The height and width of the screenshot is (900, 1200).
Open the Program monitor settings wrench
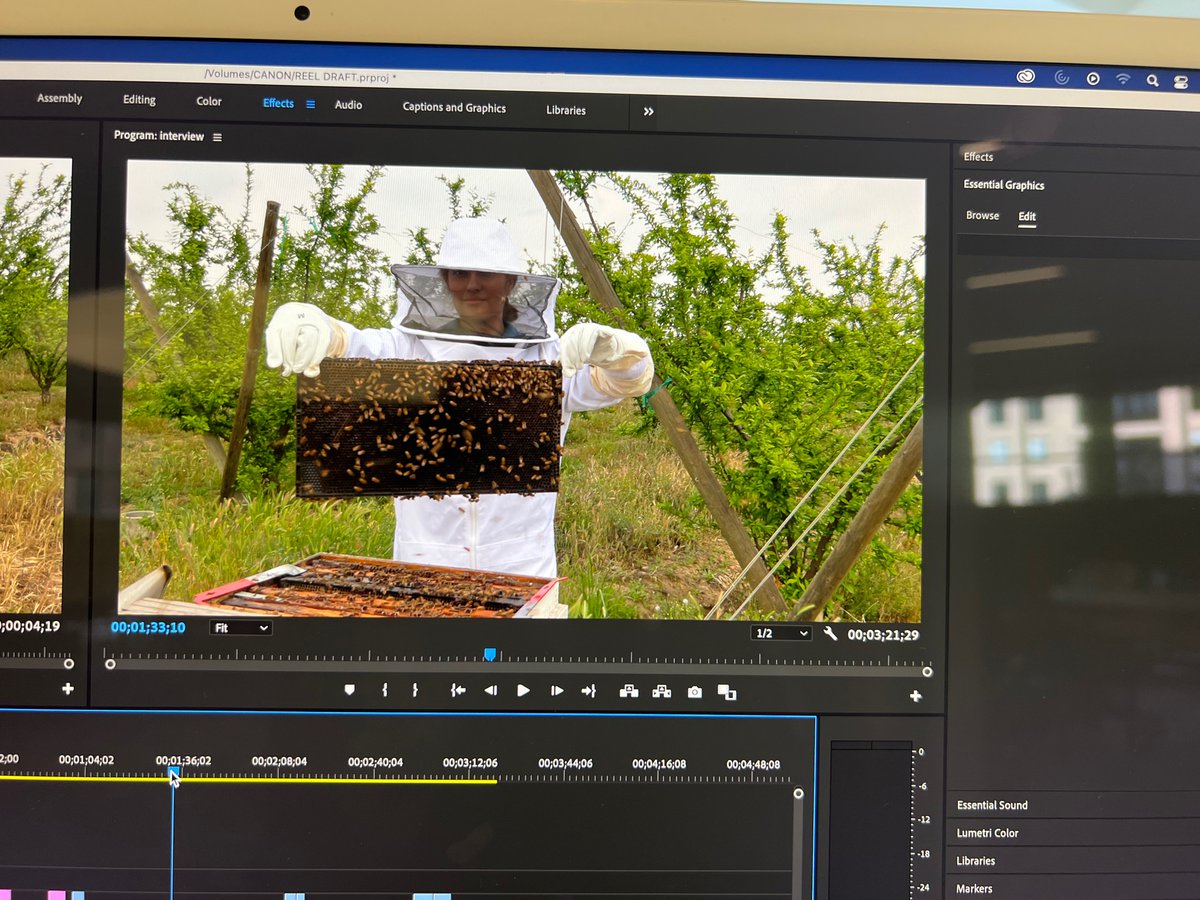point(830,632)
